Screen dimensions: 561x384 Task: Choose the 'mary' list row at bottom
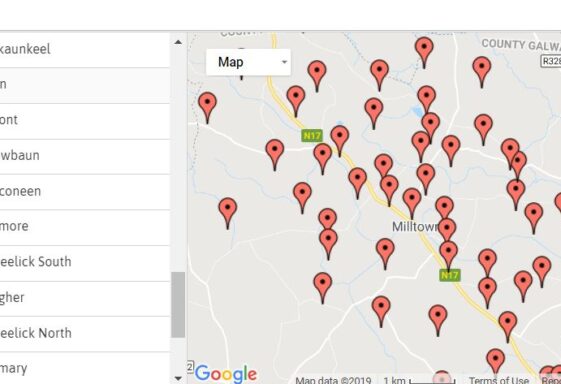pos(84,368)
